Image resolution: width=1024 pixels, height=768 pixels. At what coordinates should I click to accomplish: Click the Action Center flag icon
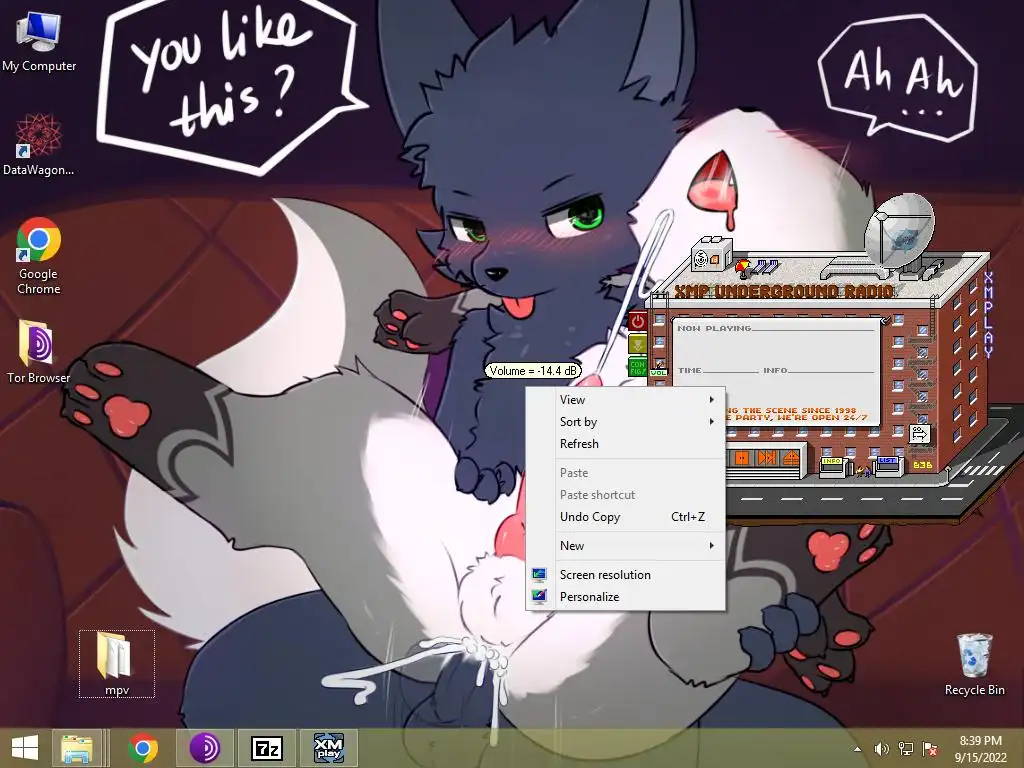929,749
